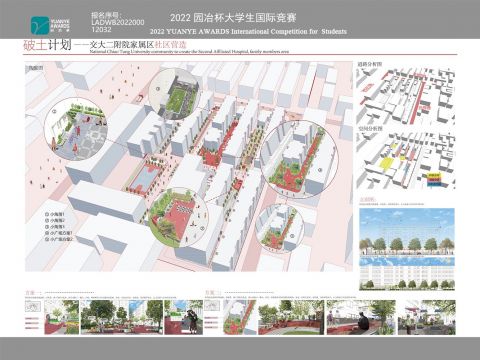Click the 方案二 rendering with curved red seating
Screen dimensions: 480x360
(291, 317)
